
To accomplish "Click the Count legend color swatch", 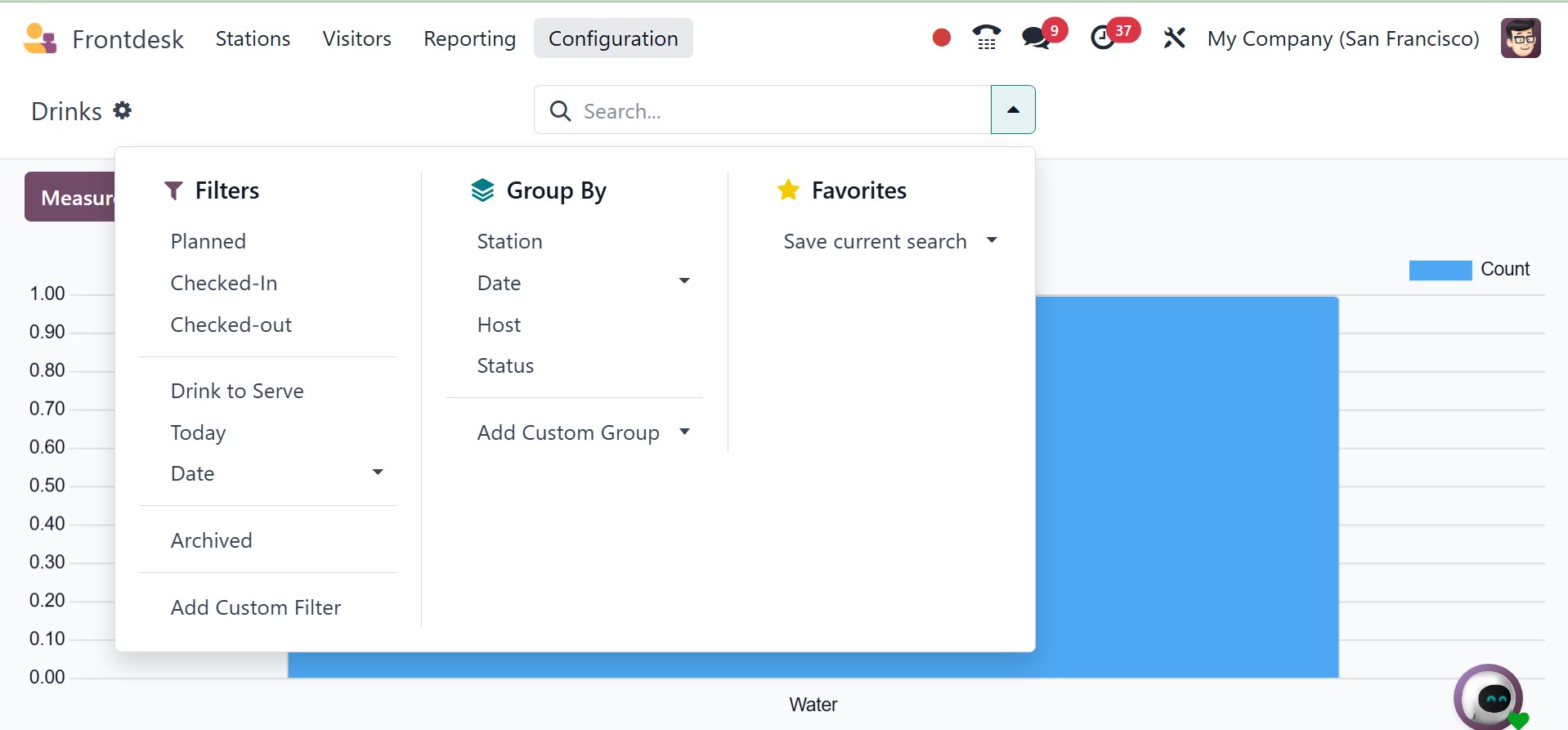I will click(1440, 270).
